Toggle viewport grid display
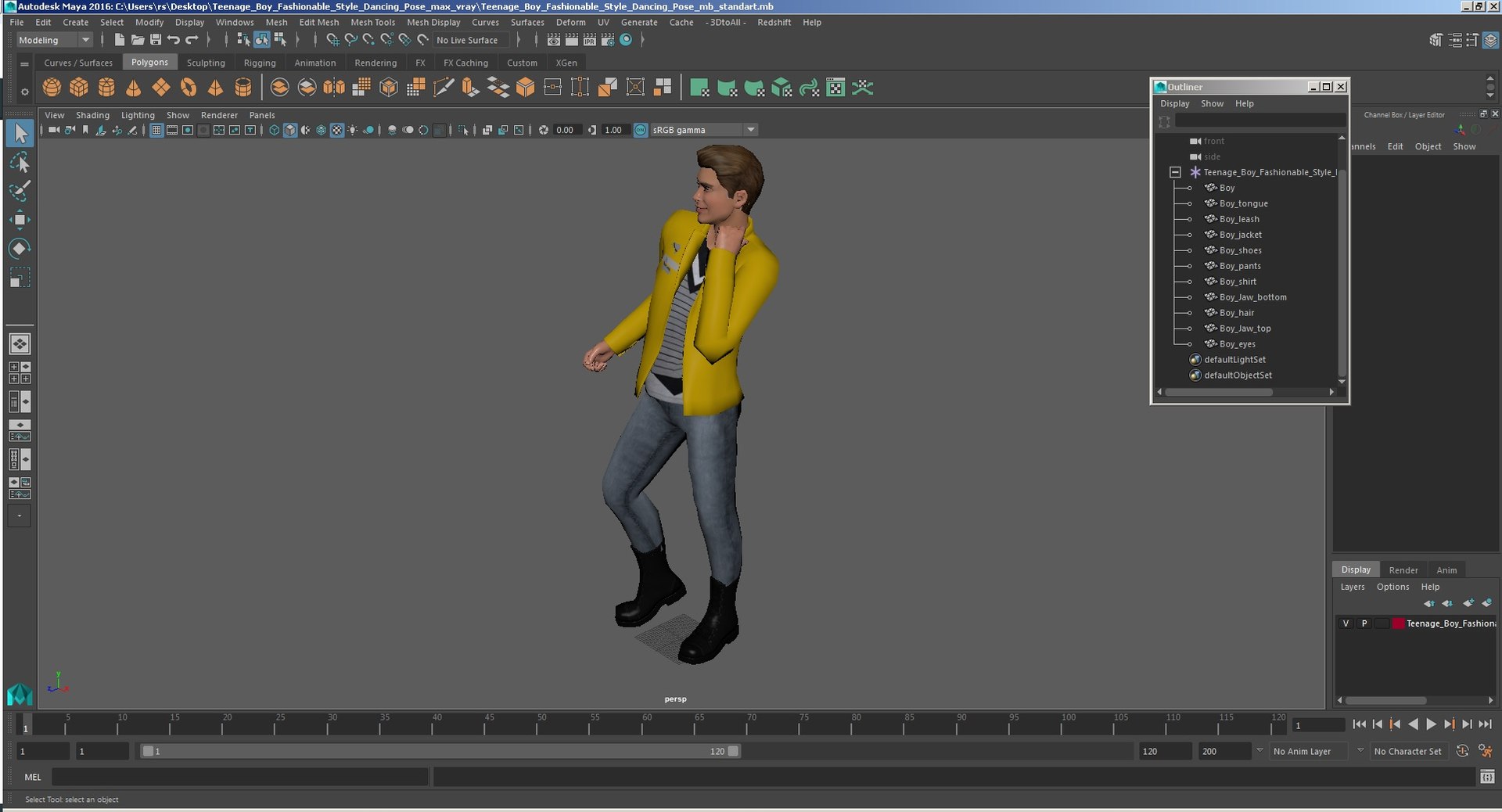The image size is (1502, 812). point(156,130)
